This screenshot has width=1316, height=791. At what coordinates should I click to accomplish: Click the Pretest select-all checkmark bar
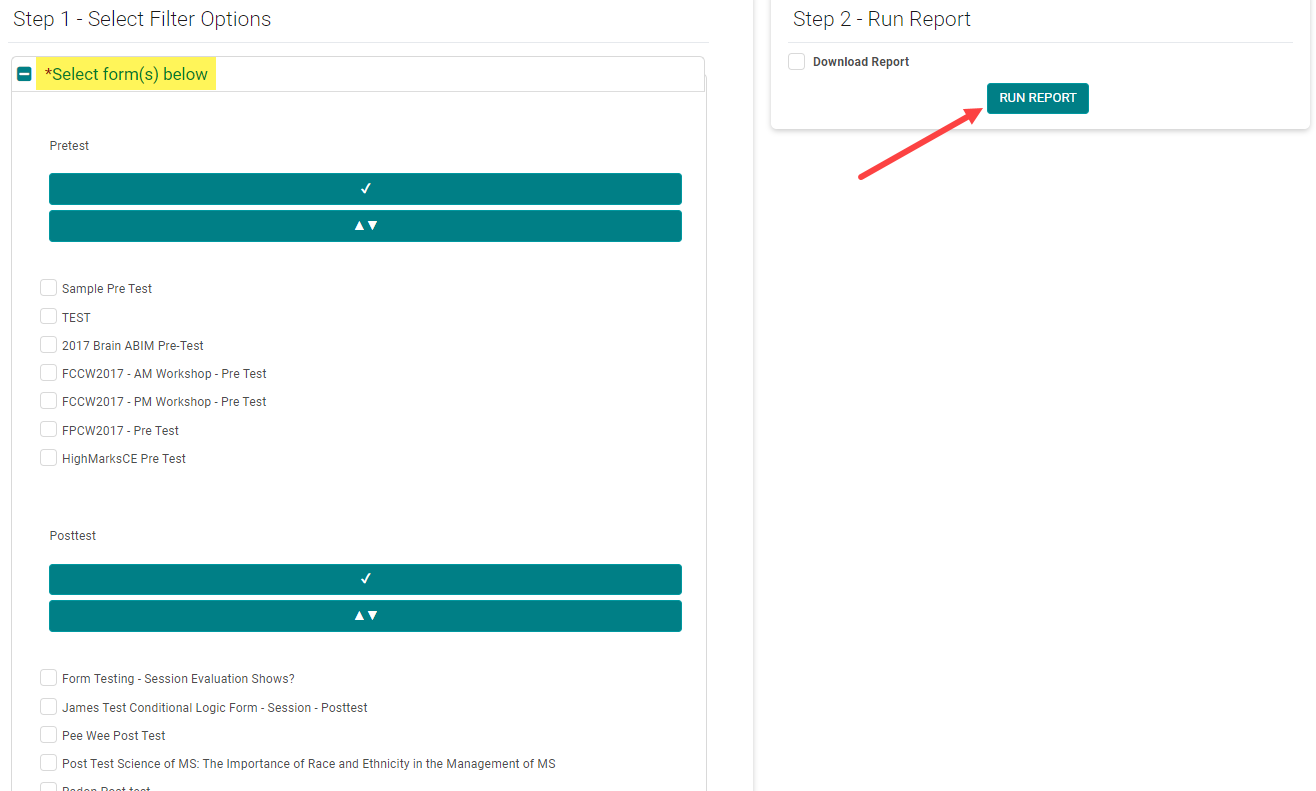365,189
